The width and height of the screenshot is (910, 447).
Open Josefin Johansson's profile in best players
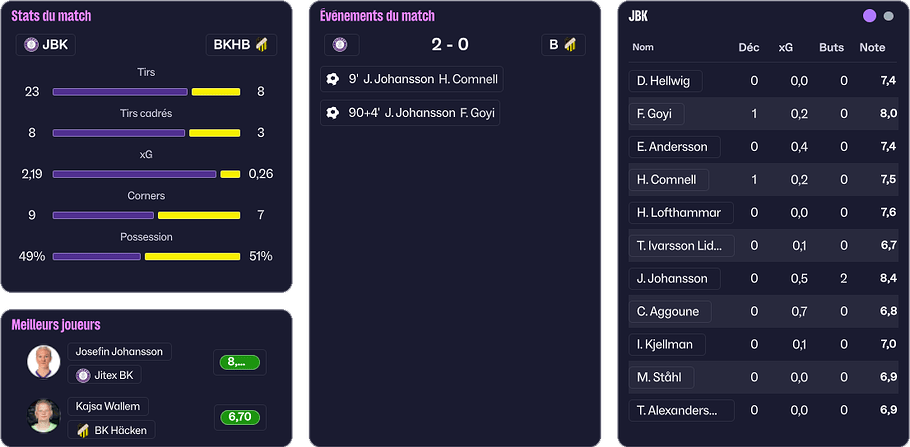[x=120, y=352]
